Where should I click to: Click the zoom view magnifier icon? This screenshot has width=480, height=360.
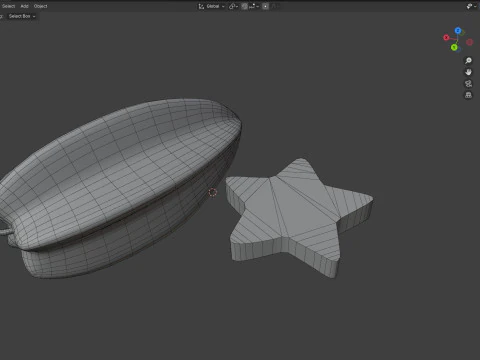[468, 60]
